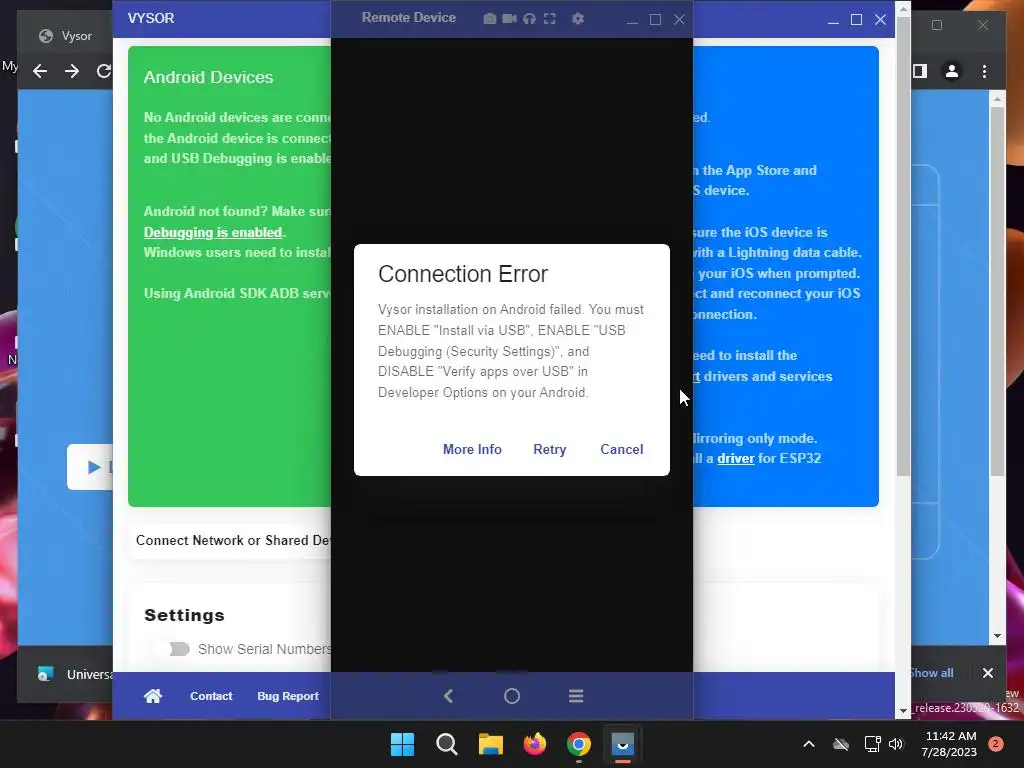
Task: Open network status icon in tray
Action: click(x=872, y=744)
